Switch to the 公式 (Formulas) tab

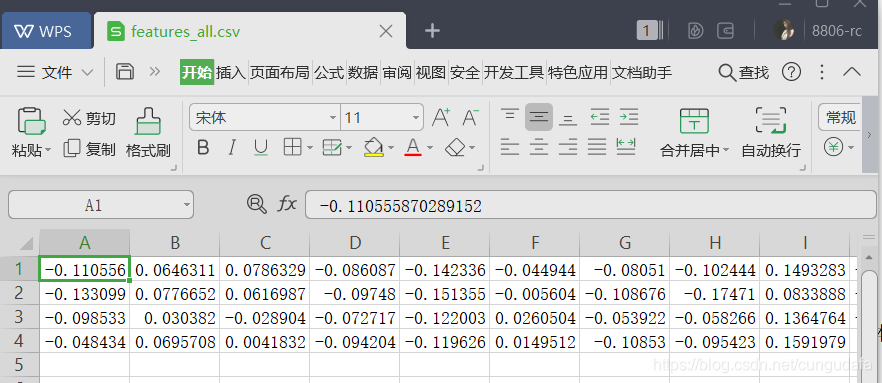click(328, 73)
